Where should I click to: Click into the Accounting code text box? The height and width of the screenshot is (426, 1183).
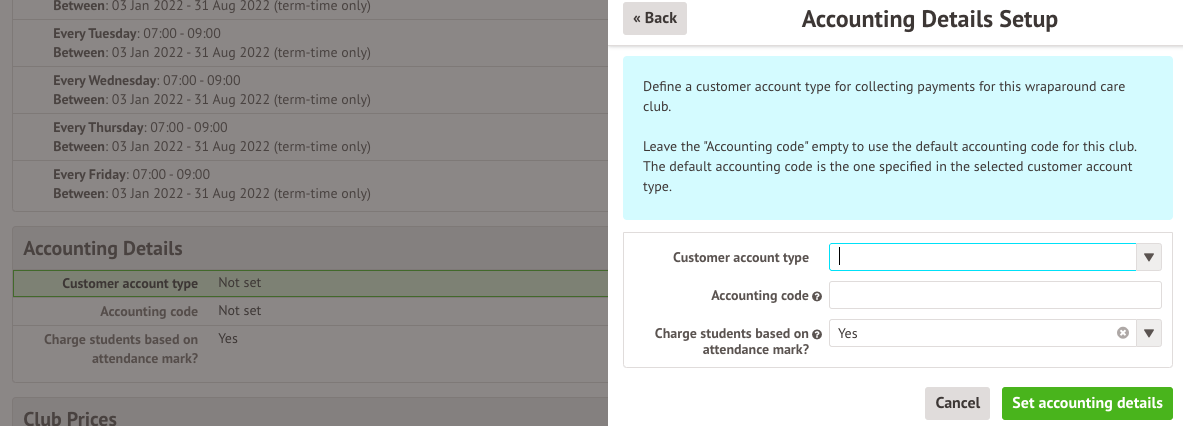pyautogui.click(x=994, y=296)
